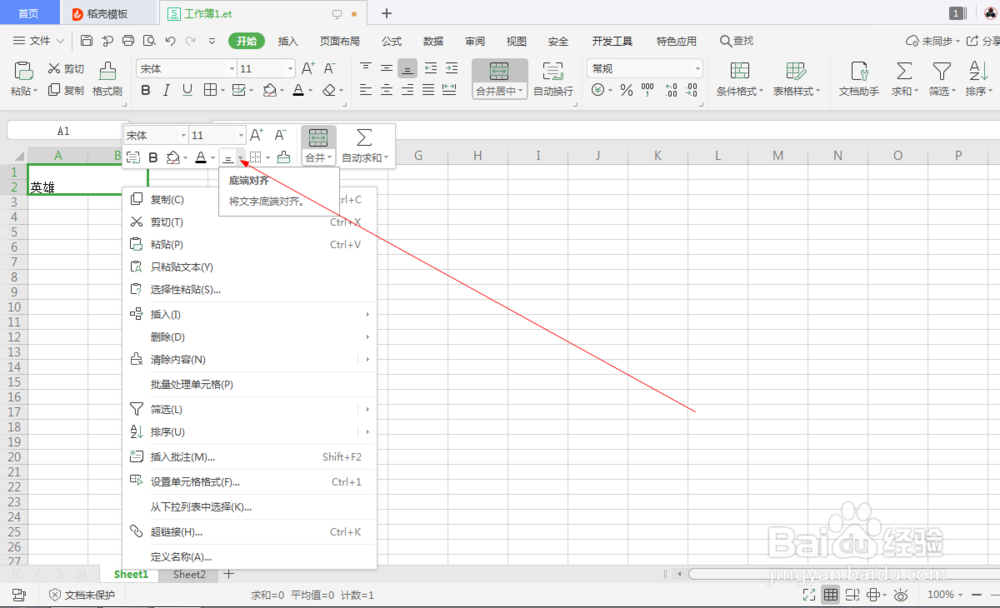The width and height of the screenshot is (1000, 608).
Task: Click the ribbon Copy (复制) icon
Action: pos(54,90)
